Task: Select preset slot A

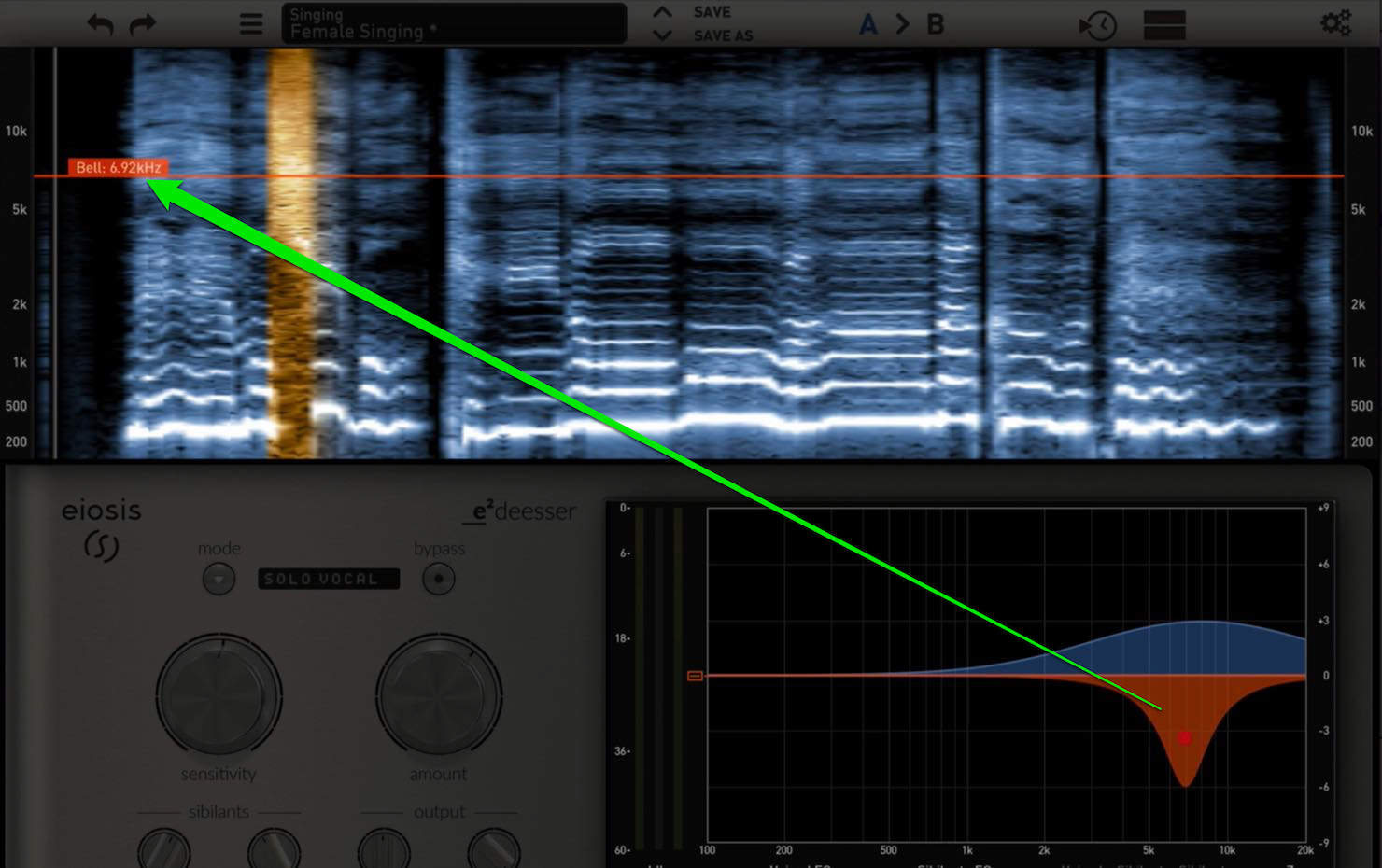Action: coord(868,24)
